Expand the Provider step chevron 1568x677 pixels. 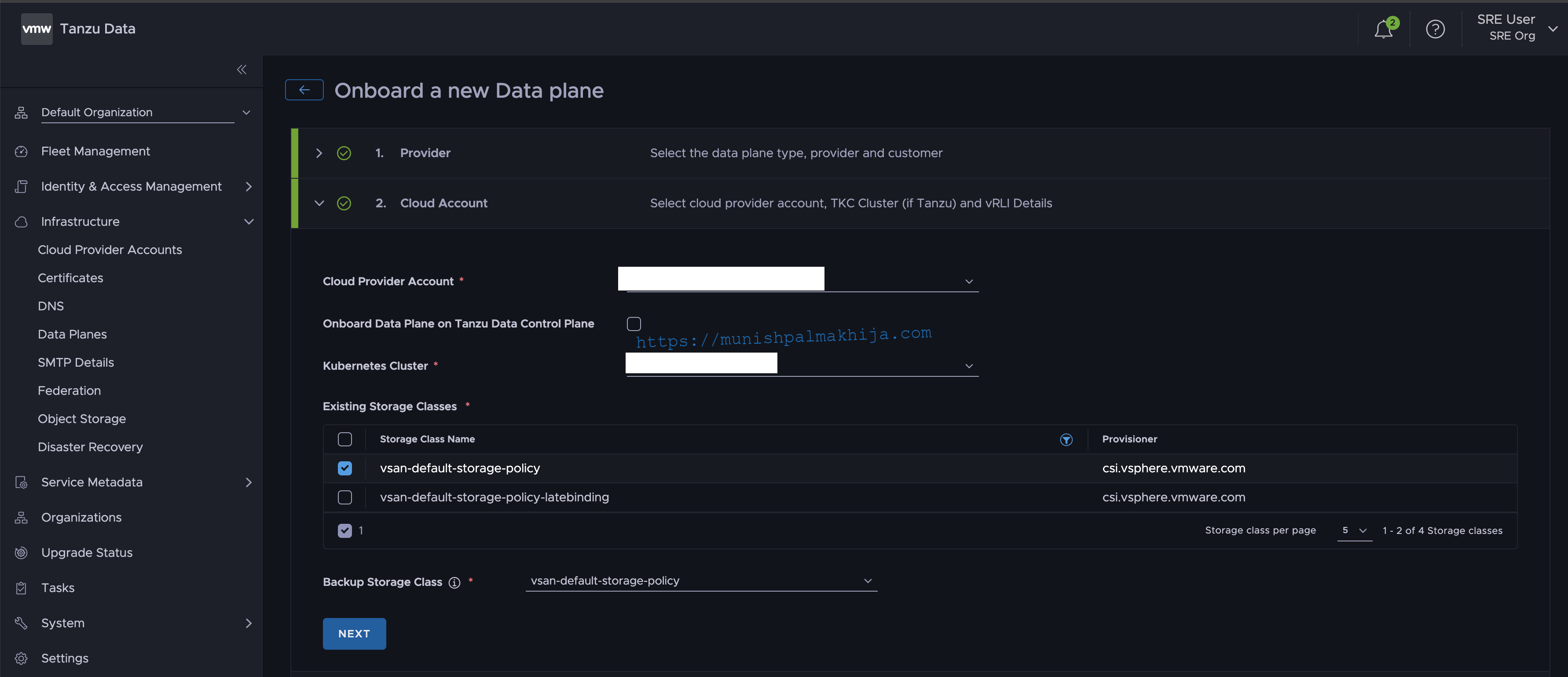pyautogui.click(x=319, y=154)
